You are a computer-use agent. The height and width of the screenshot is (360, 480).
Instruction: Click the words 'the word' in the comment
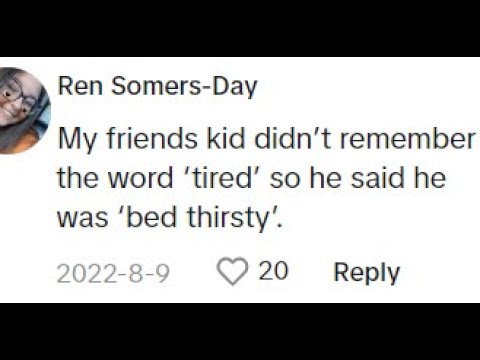[115, 178]
